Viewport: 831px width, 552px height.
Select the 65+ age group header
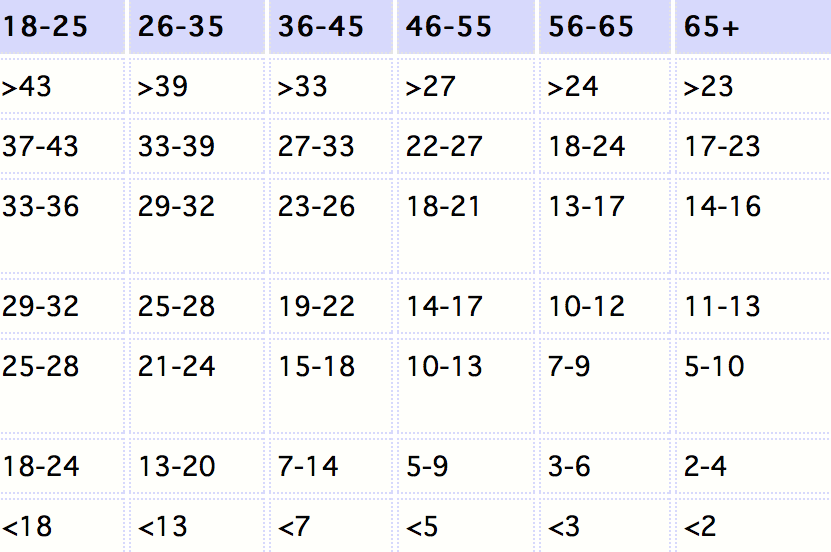753,26
